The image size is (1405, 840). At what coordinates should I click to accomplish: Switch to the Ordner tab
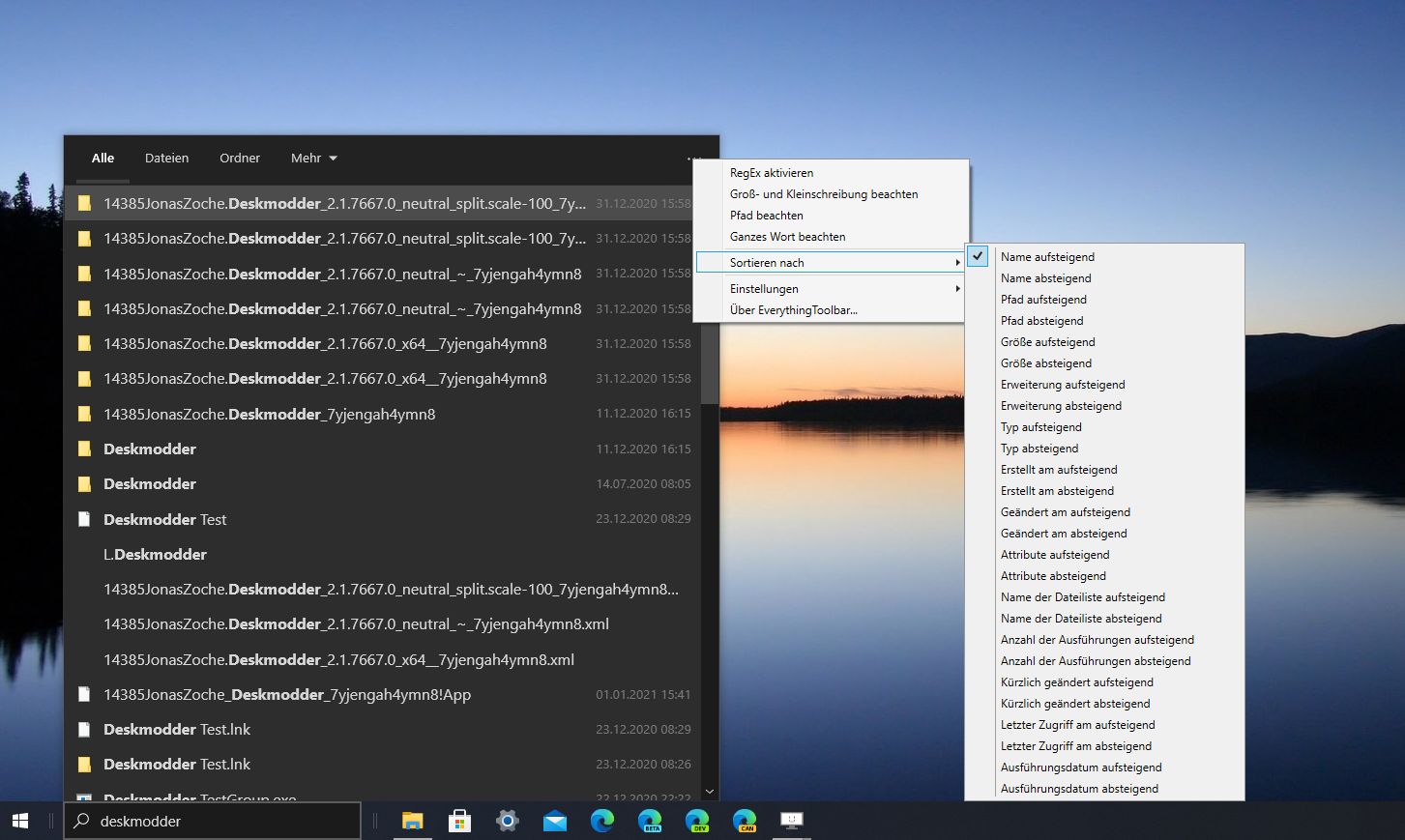point(240,158)
